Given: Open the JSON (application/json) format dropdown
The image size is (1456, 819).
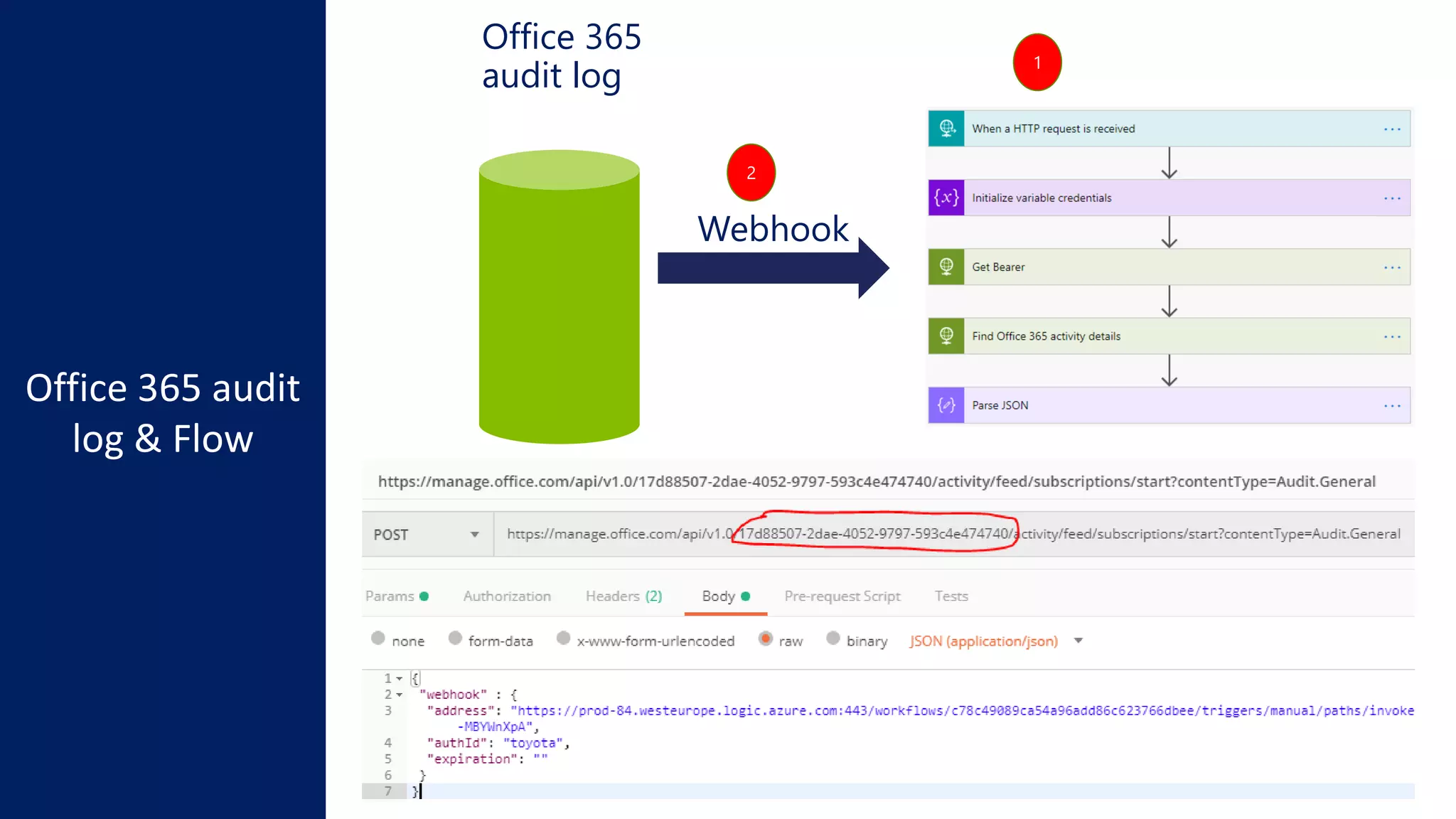Looking at the screenshot, I should [x=1078, y=641].
